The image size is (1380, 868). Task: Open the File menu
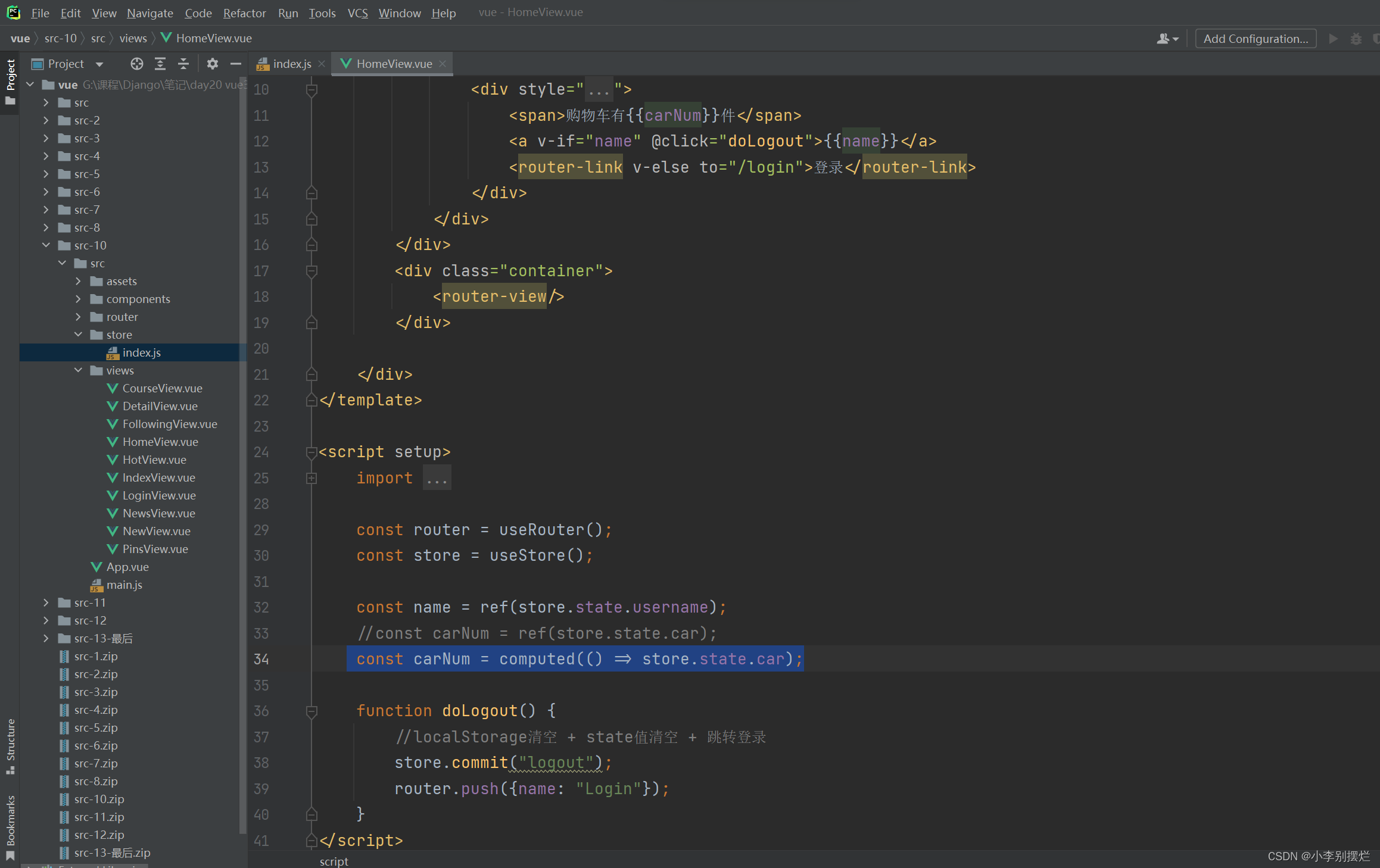40,13
